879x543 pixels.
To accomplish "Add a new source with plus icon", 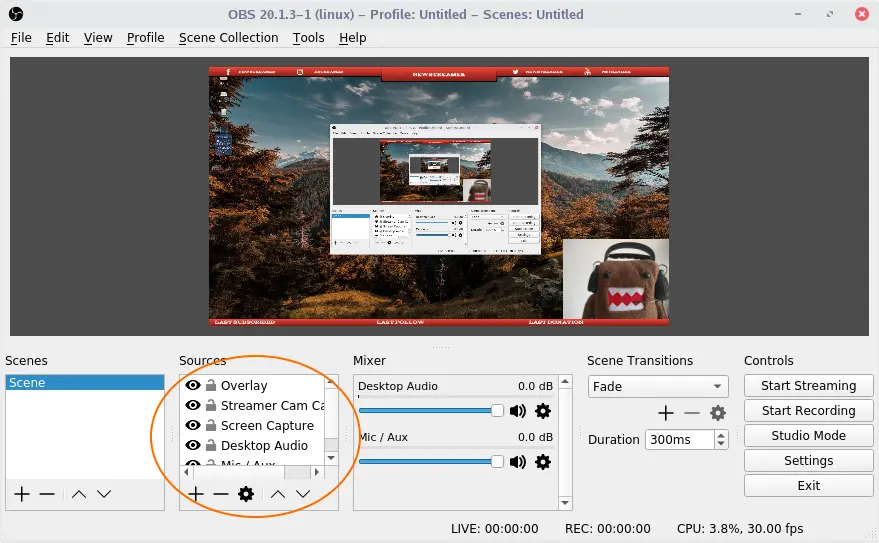I will 196,494.
